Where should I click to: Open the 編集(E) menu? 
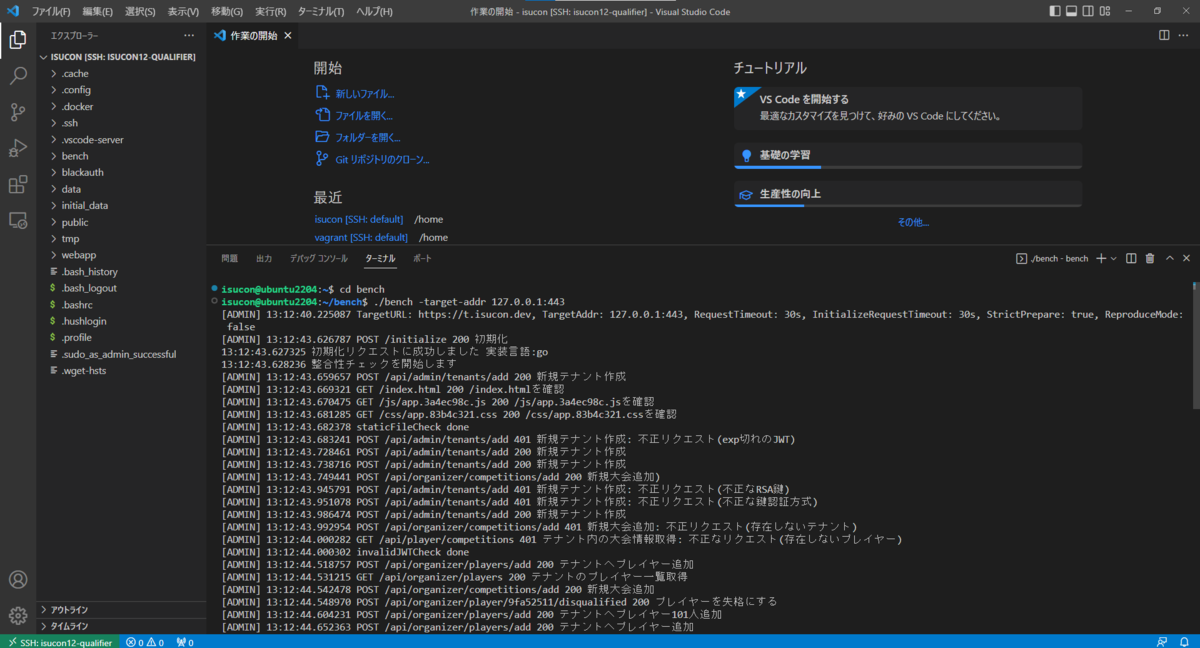98,11
